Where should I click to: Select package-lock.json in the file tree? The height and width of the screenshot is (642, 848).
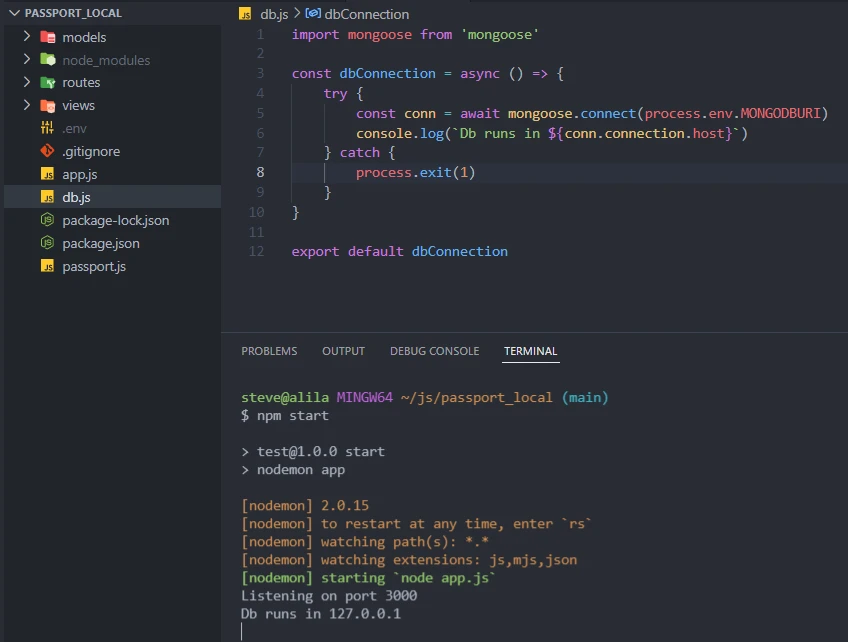pos(115,220)
